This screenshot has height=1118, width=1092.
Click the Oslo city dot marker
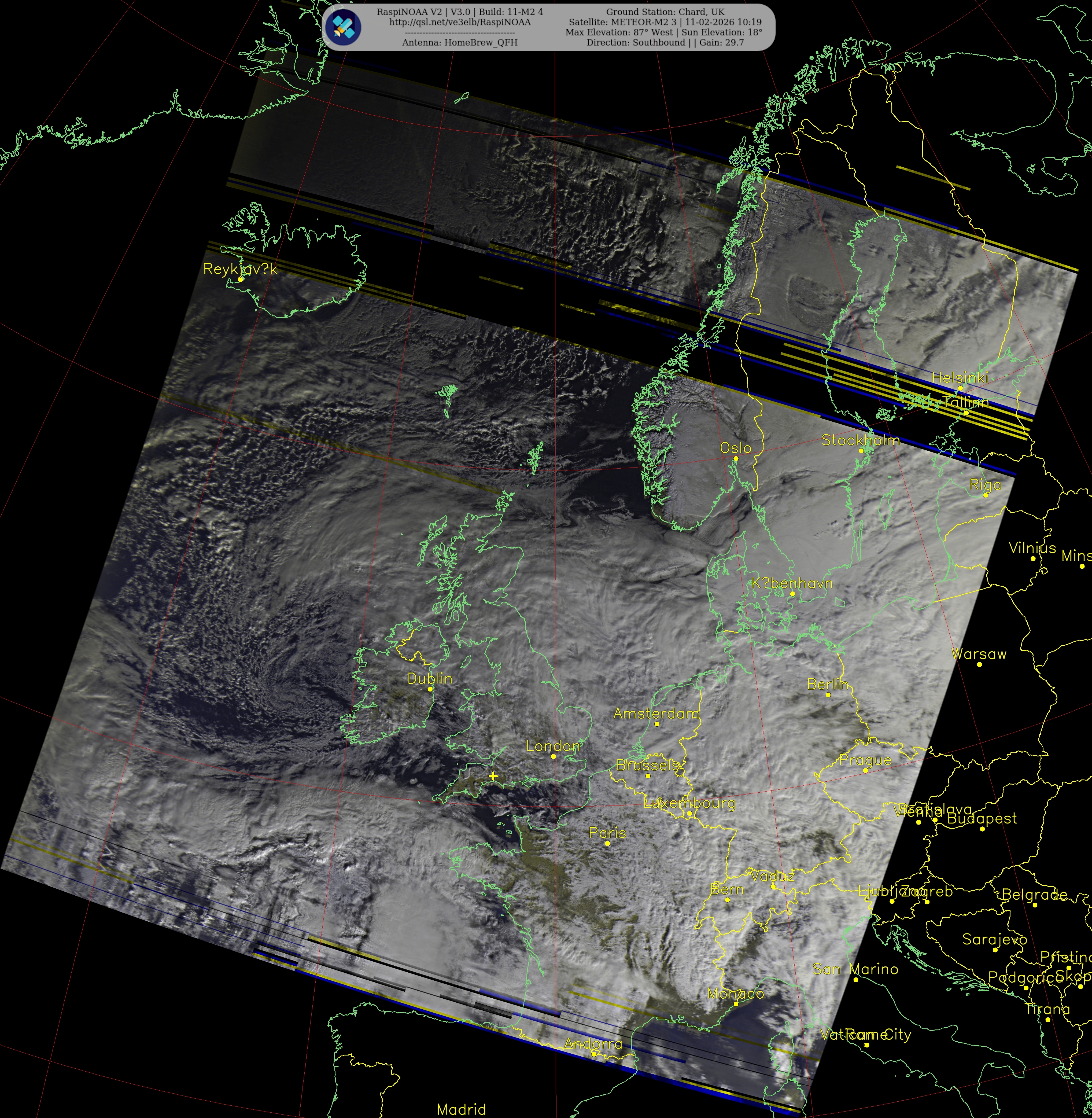(x=736, y=458)
